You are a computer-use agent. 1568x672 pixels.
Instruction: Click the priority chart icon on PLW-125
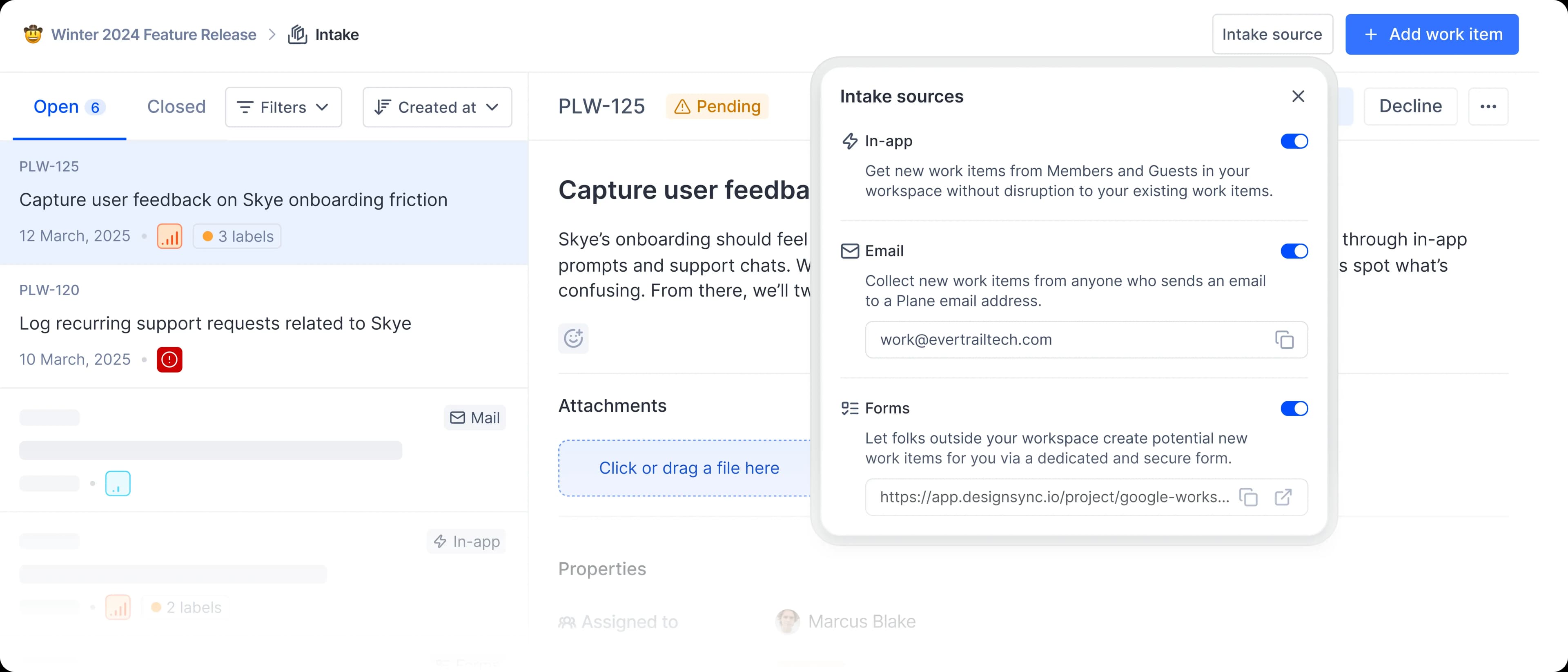[169, 236]
